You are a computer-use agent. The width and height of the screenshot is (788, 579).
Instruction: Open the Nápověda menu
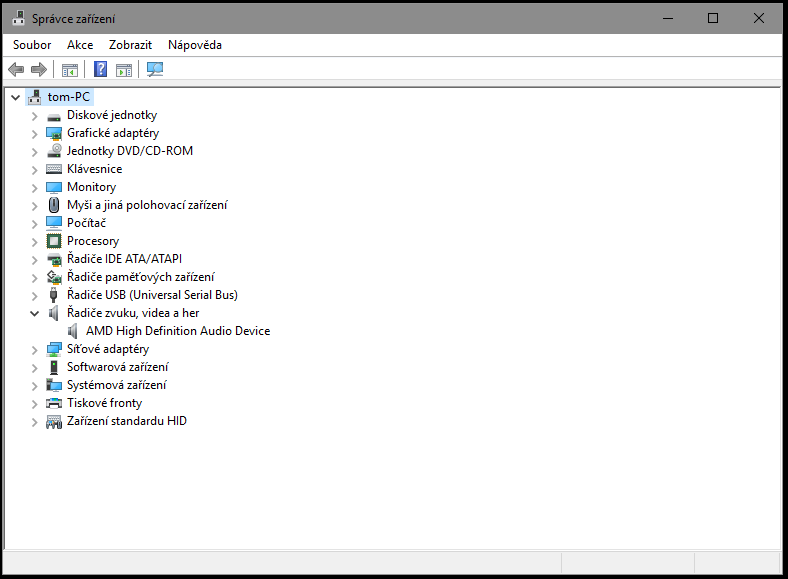click(195, 45)
